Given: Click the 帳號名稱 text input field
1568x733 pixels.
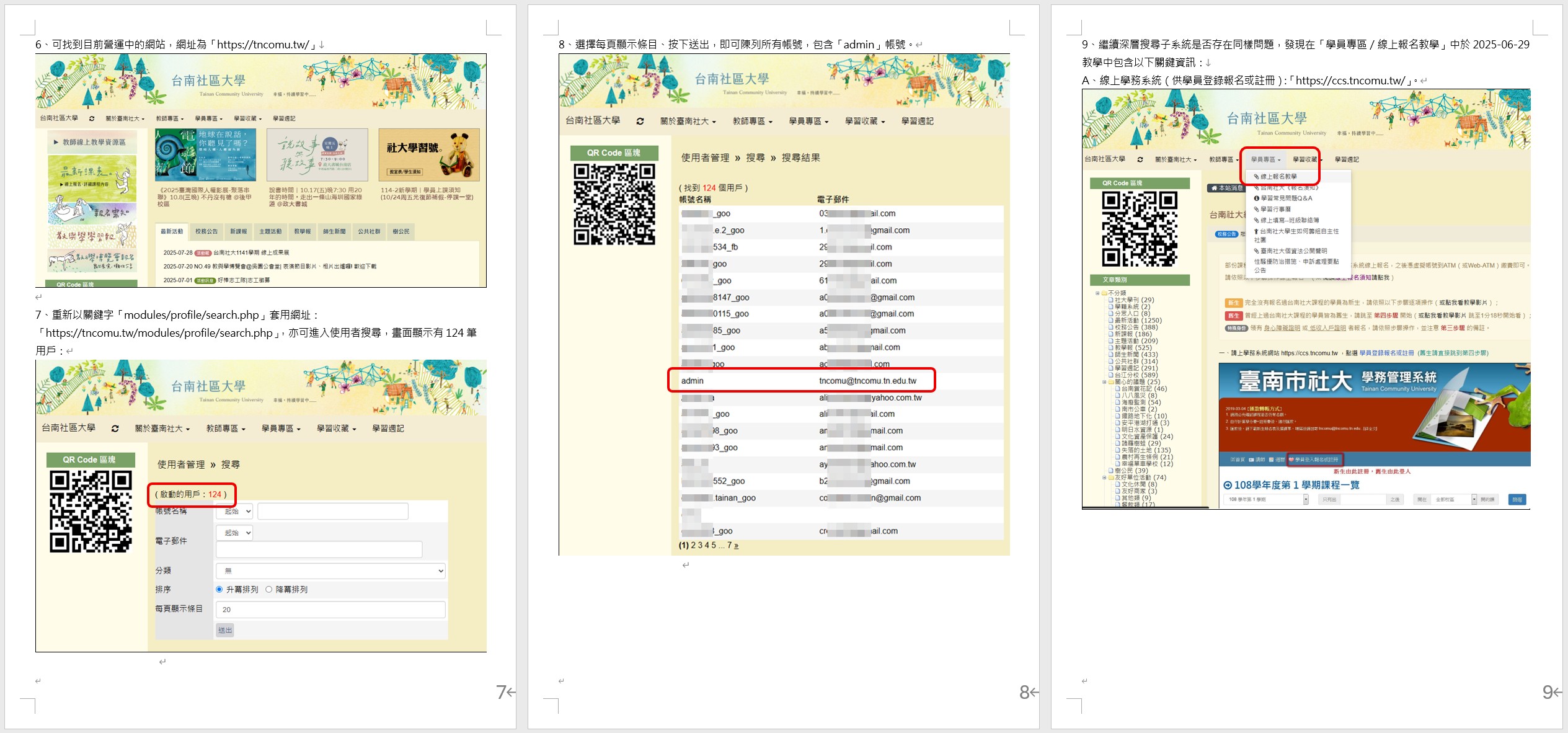Looking at the screenshot, I should [x=333, y=511].
